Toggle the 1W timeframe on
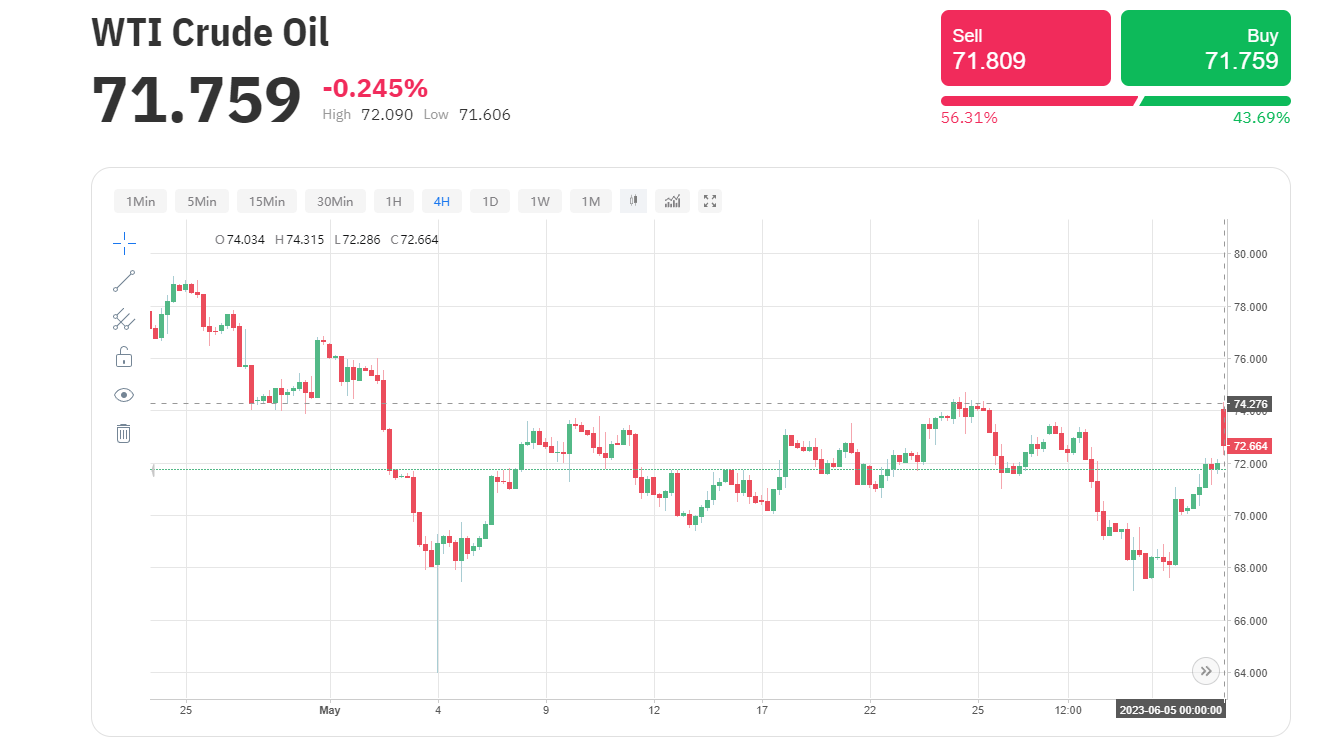Image resolution: width=1344 pixels, height=754 pixels. 539,201
